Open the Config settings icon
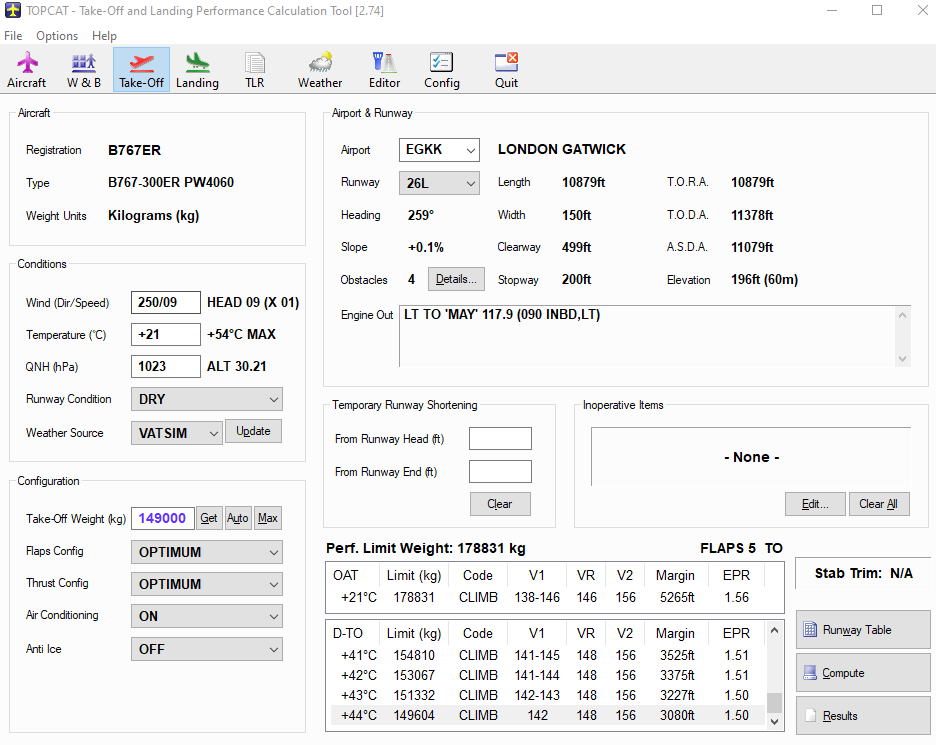The width and height of the screenshot is (936, 745). click(441, 68)
